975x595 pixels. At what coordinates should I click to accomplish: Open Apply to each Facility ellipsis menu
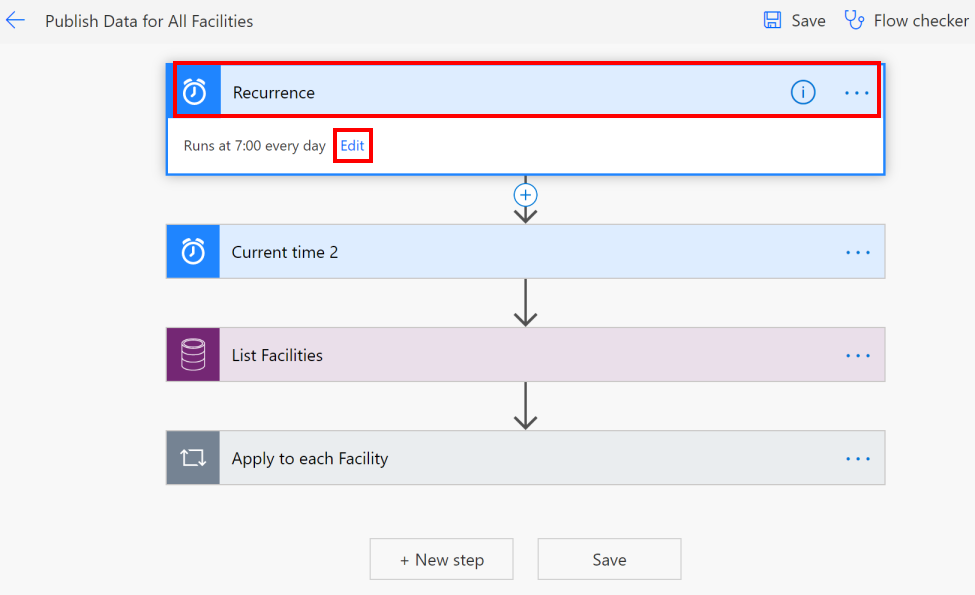point(857,459)
